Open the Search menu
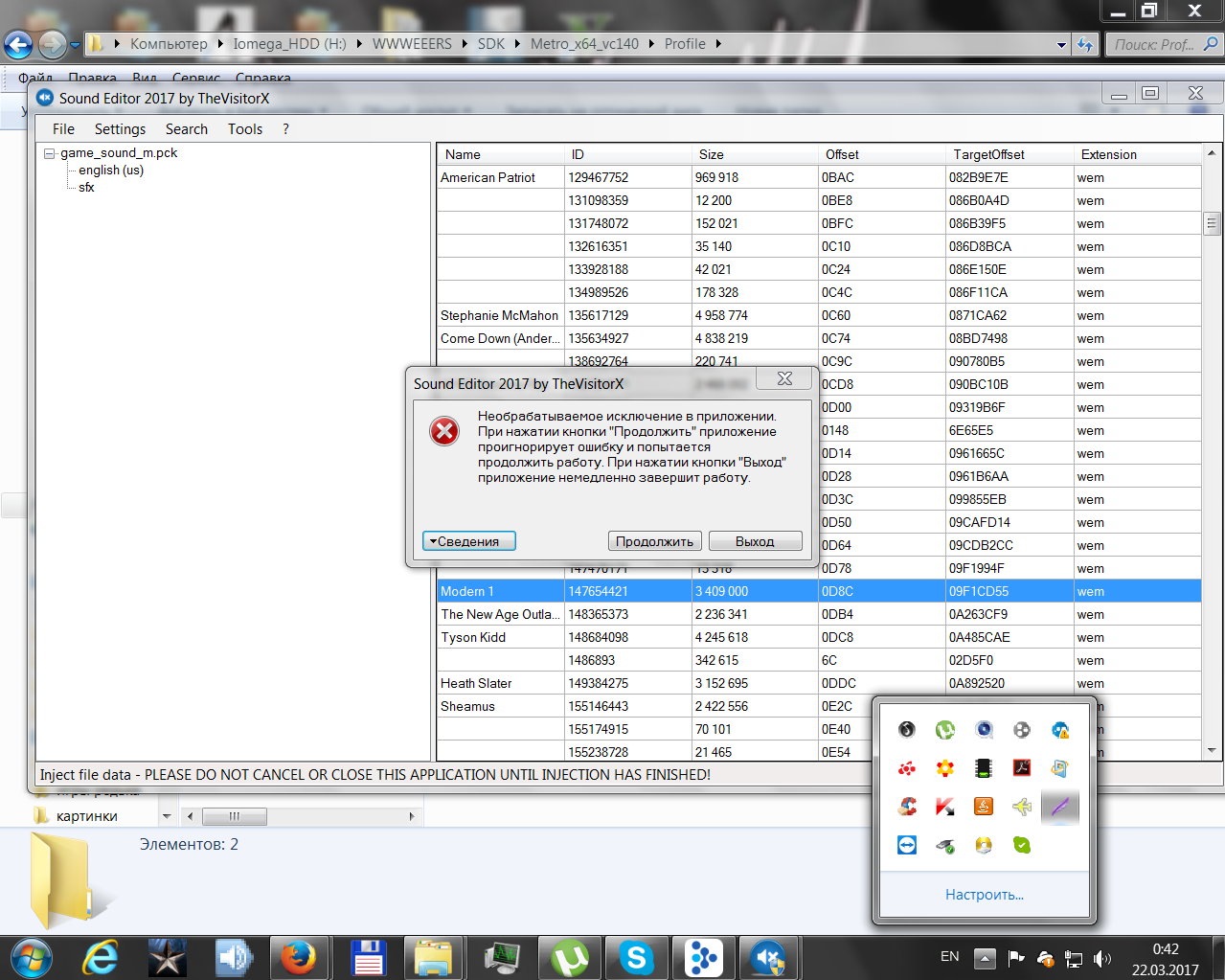 [x=186, y=129]
